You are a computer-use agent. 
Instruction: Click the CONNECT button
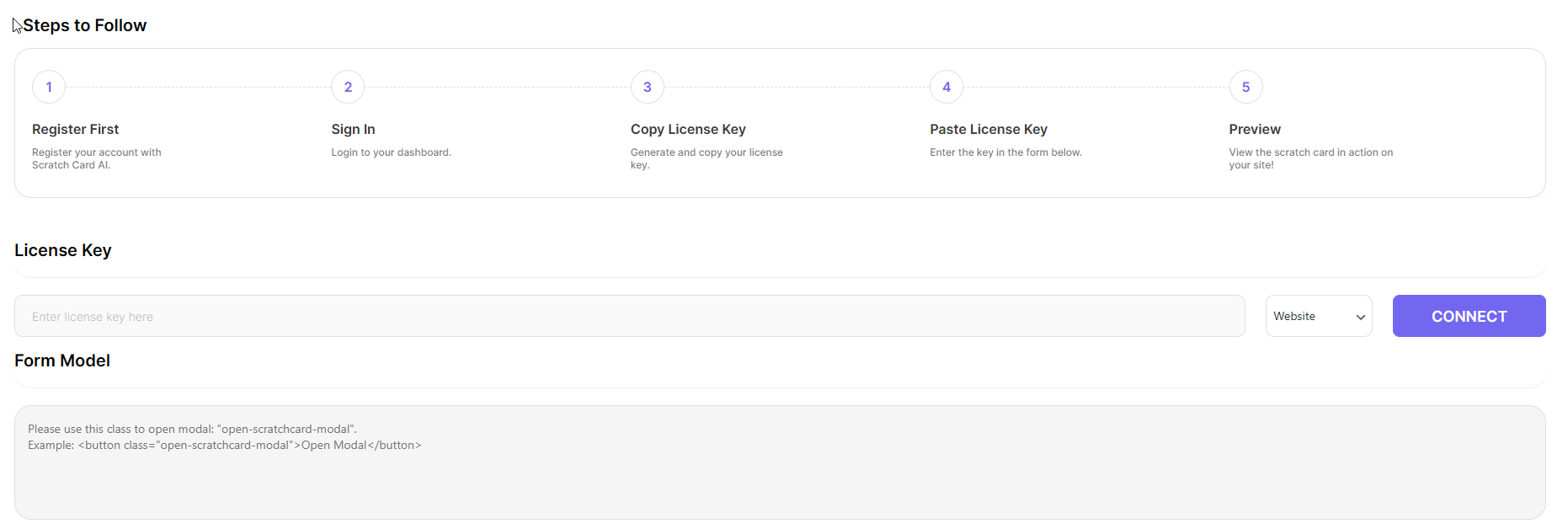tap(1469, 316)
